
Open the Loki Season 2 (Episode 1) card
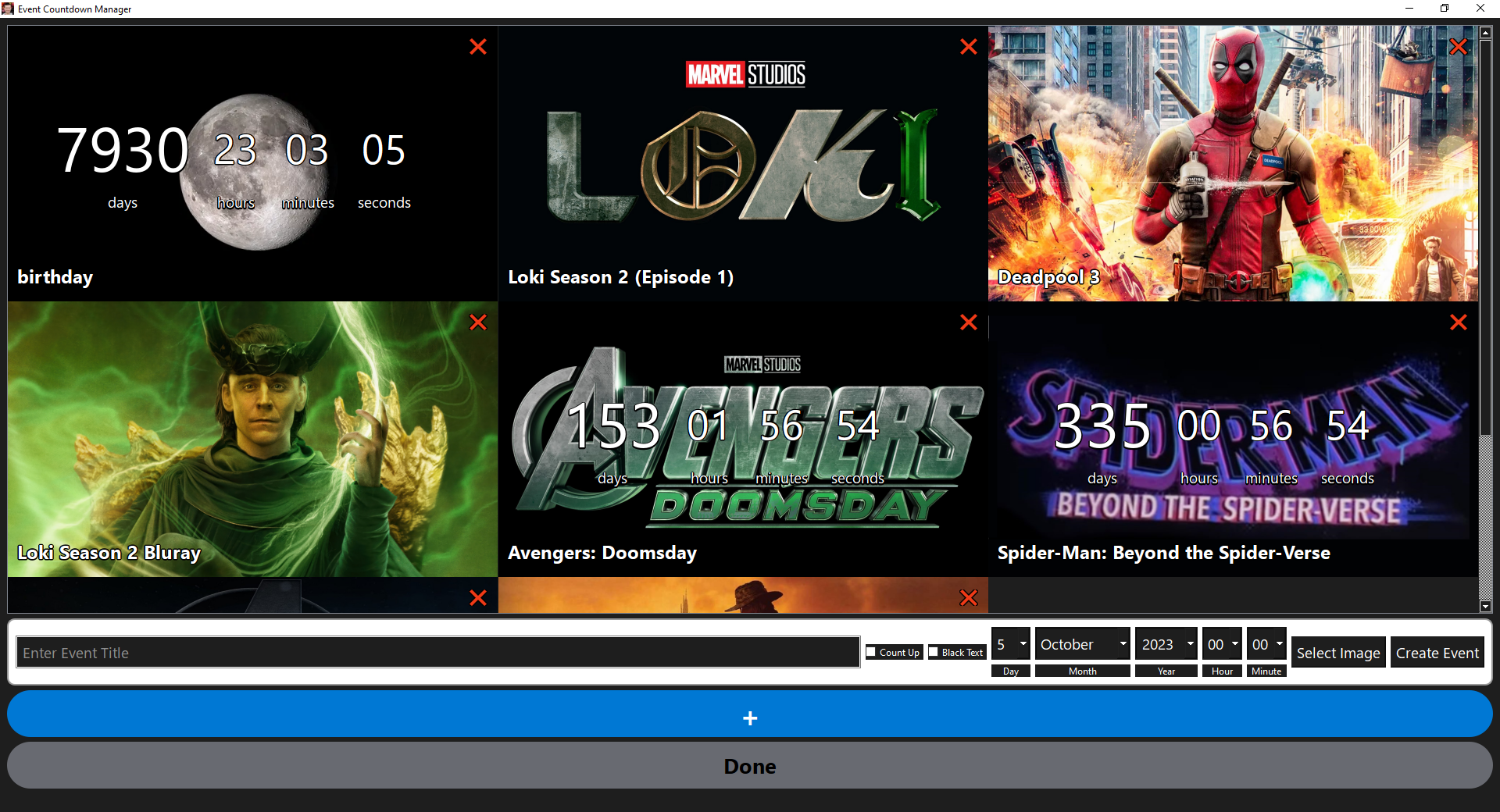click(x=743, y=163)
